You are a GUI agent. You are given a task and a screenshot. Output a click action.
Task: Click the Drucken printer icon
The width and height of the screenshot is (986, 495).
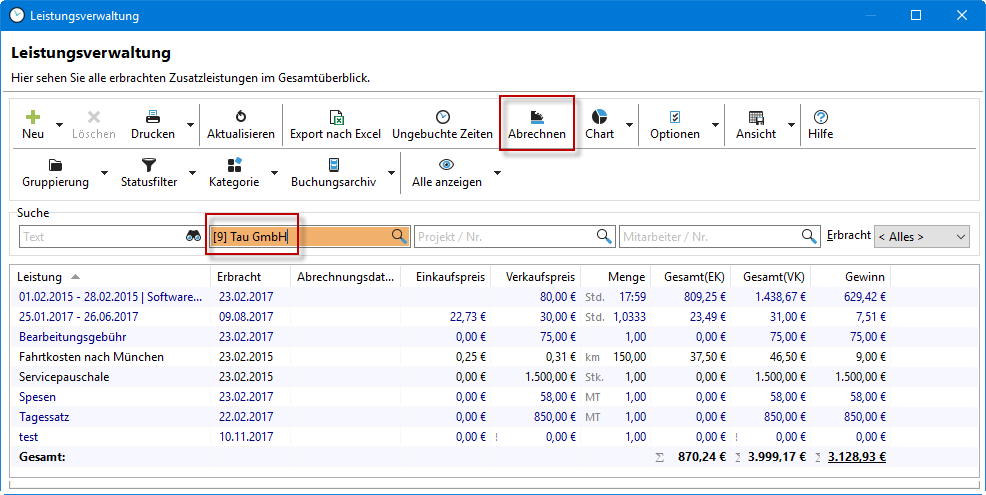pyautogui.click(x=153, y=116)
